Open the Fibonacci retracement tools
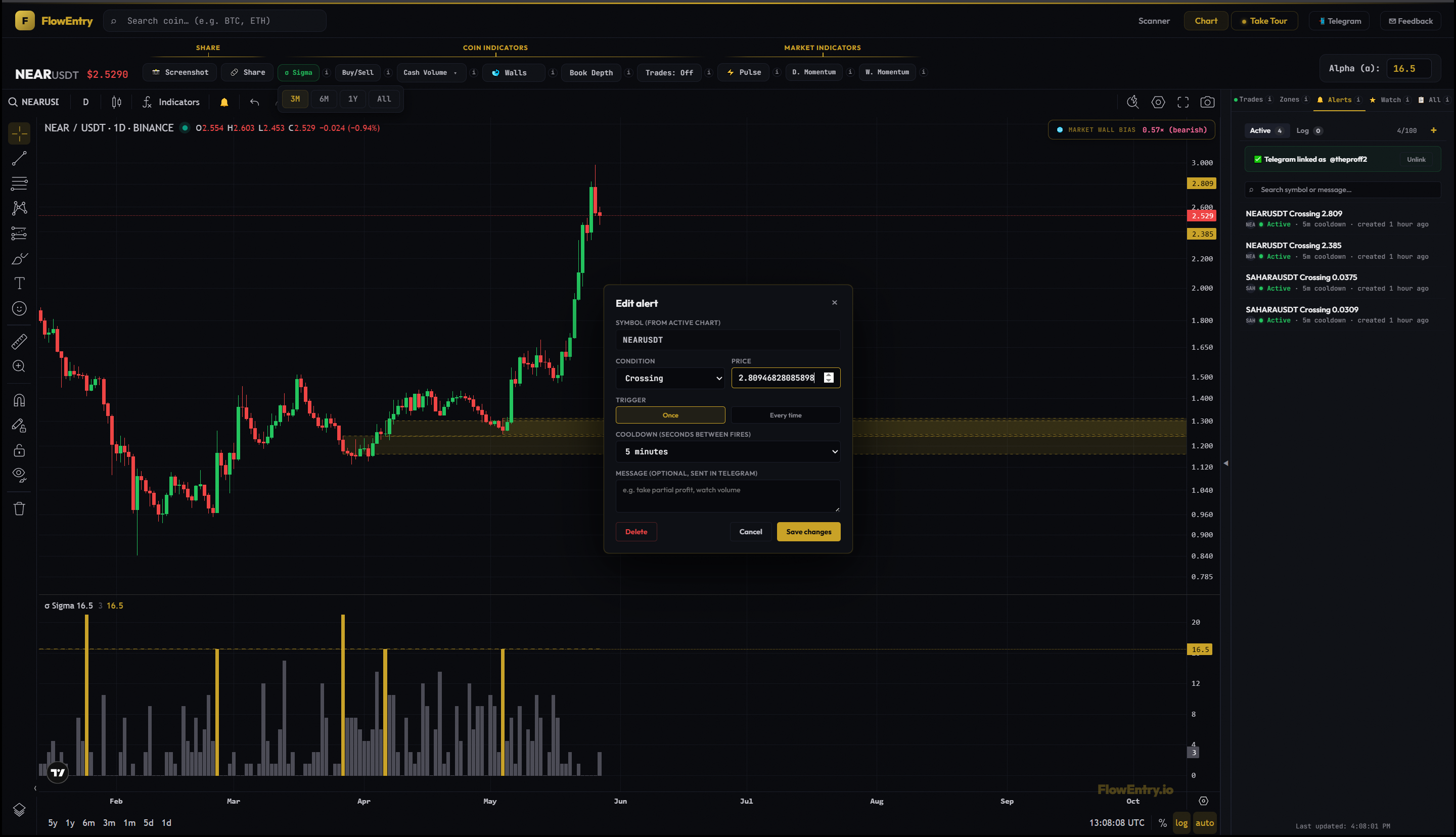Image resolution: width=1456 pixels, height=837 pixels. click(19, 183)
